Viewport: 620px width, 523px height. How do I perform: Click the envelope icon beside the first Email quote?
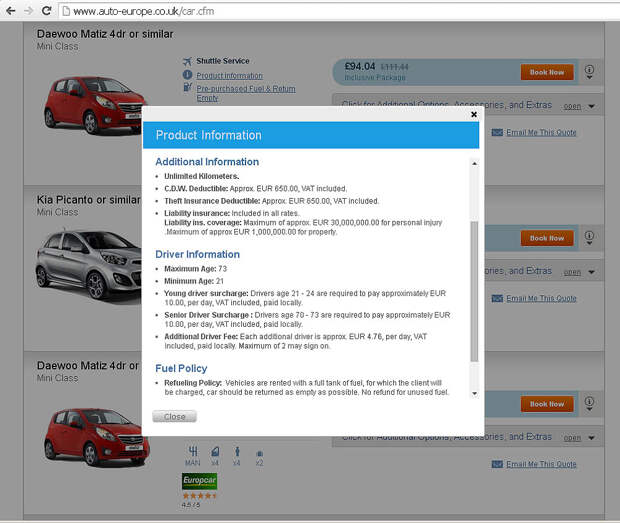point(497,132)
